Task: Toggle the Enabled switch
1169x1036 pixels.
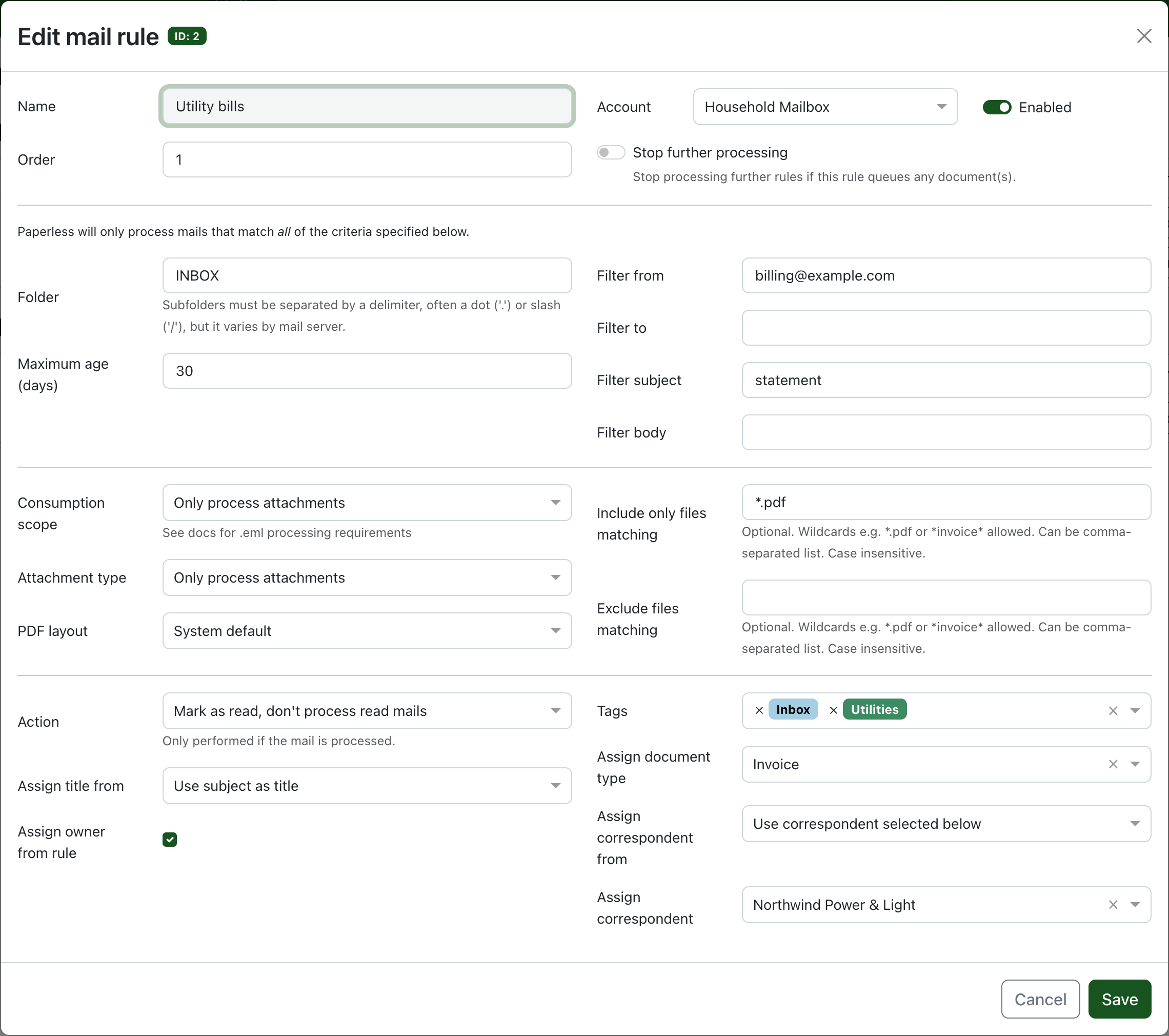Action: [997, 107]
